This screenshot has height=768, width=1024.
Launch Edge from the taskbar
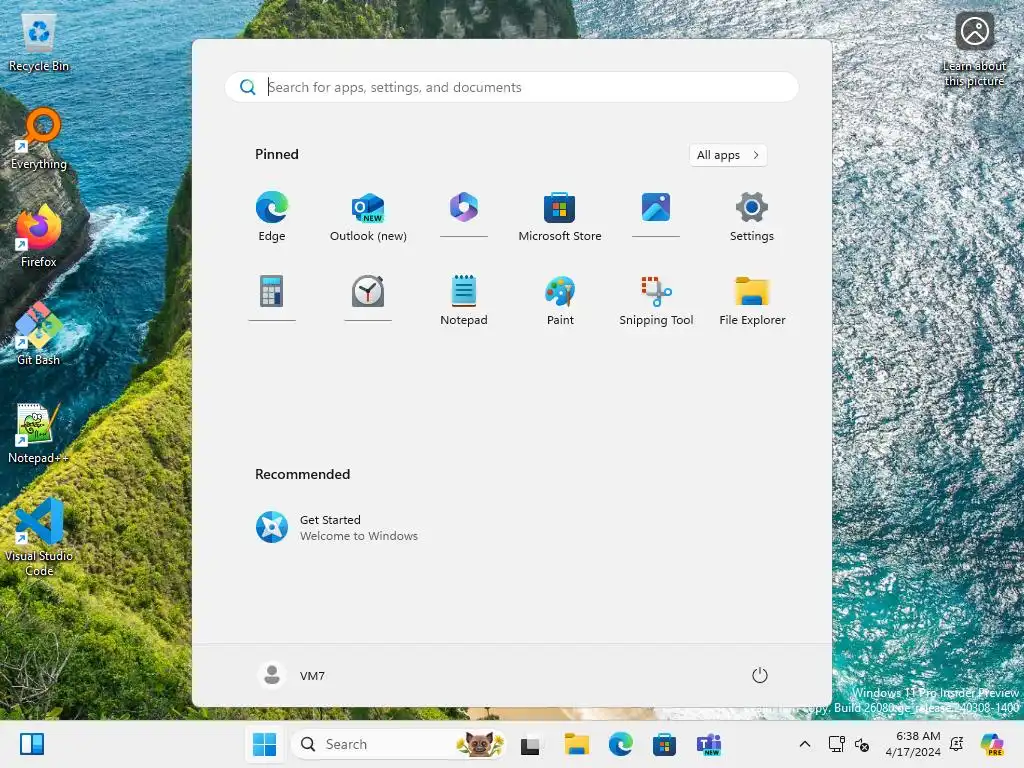click(x=620, y=744)
